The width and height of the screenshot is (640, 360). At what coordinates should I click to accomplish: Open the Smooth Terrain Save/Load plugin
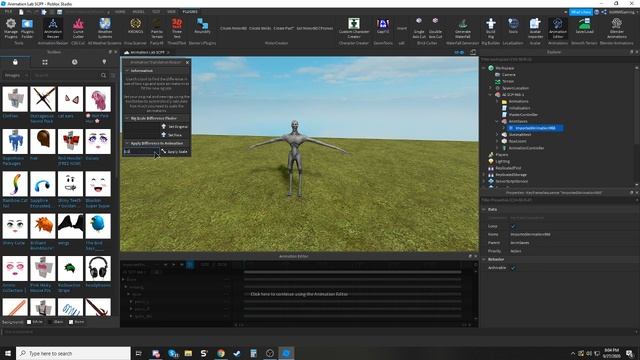584,27
